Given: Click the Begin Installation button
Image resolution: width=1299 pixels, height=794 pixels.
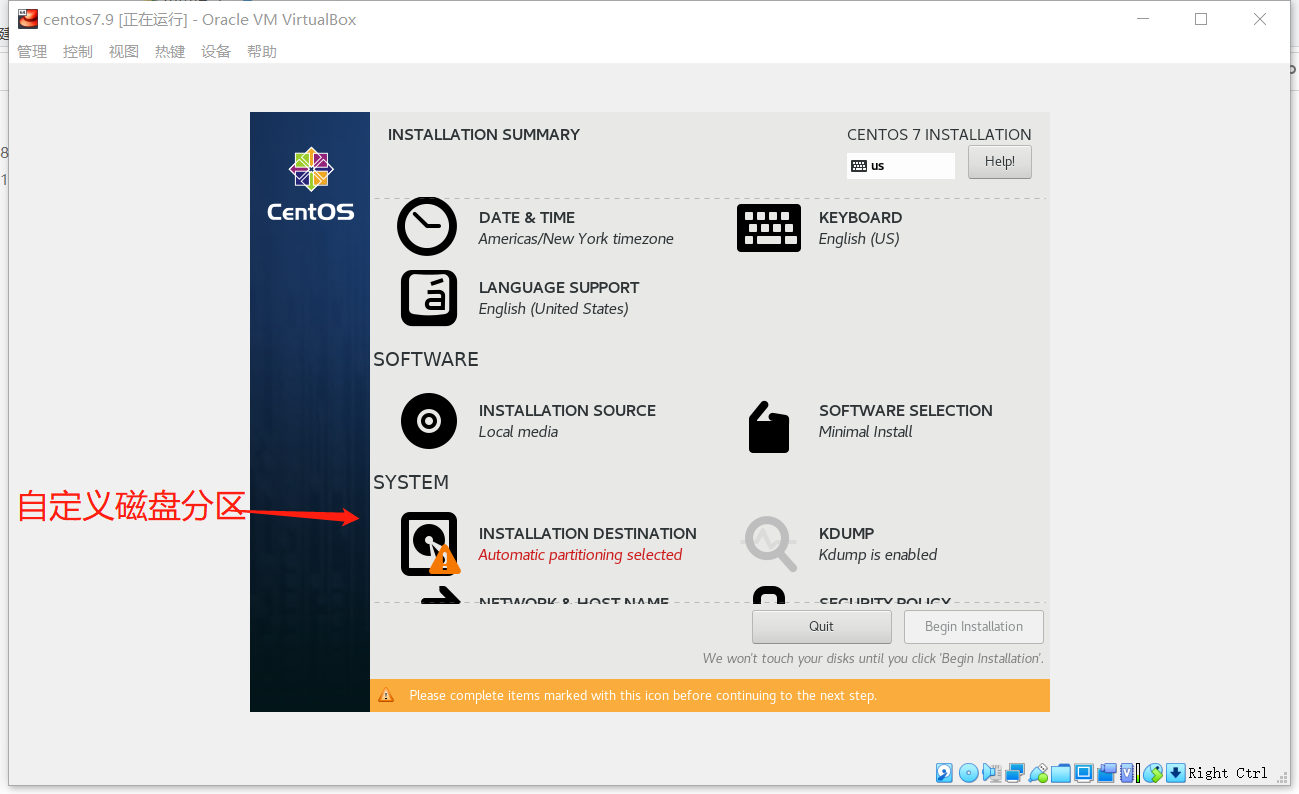Looking at the screenshot, I should pos(974,627).
